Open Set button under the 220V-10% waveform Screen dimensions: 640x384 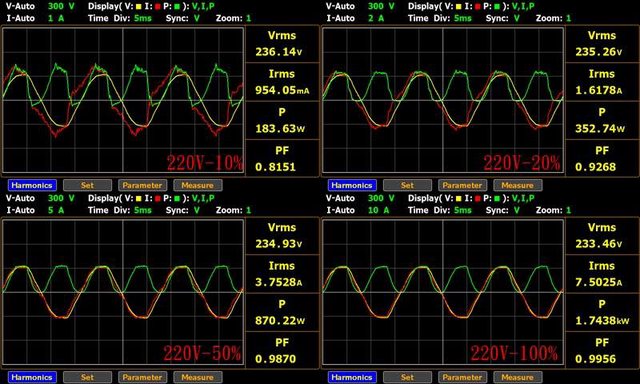tap(87, 185)
